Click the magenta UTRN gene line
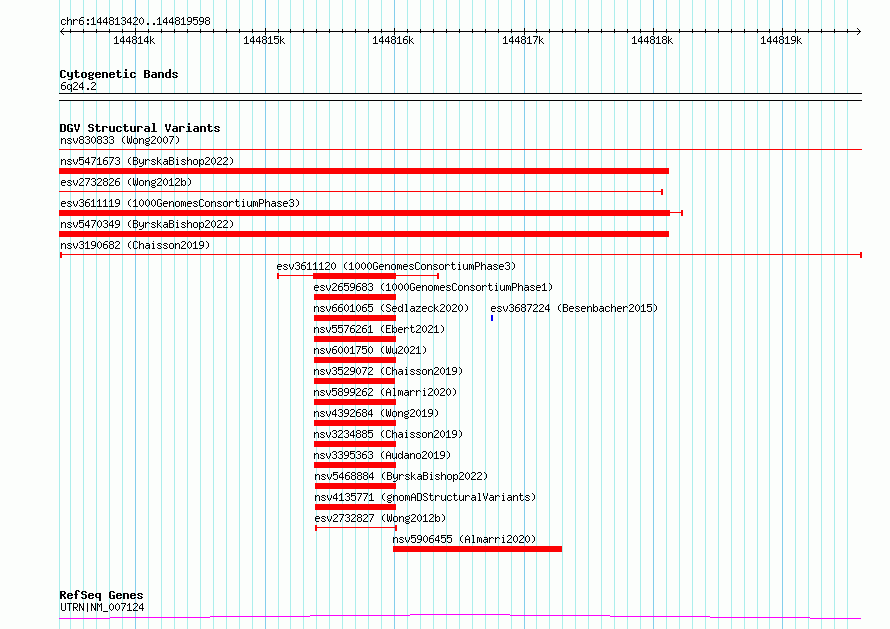Viewport: 890px width, 629px height. pyautogui.click(x=460, y=616)
